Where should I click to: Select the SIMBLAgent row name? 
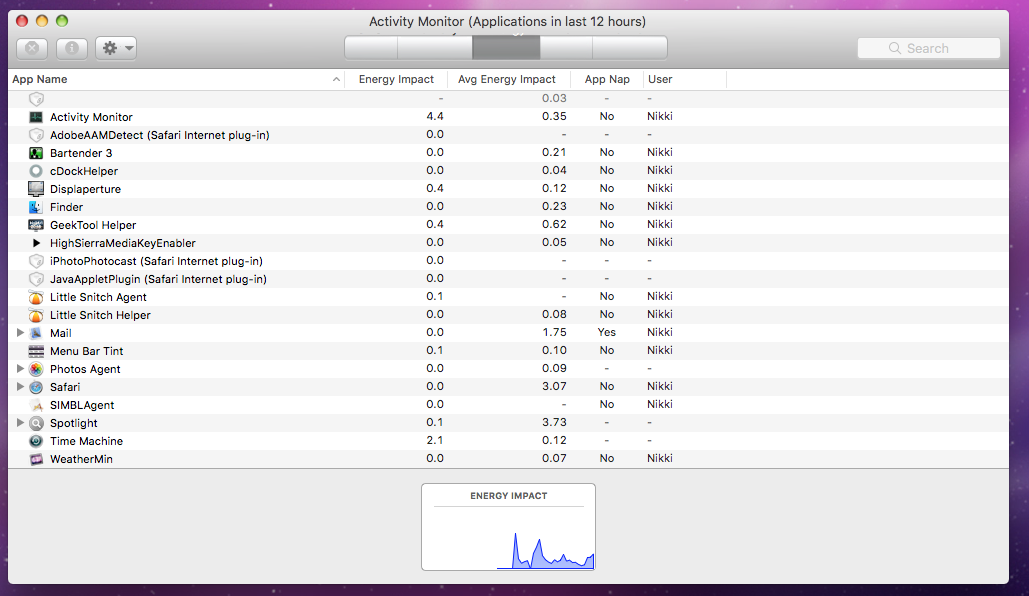point(82,405)
